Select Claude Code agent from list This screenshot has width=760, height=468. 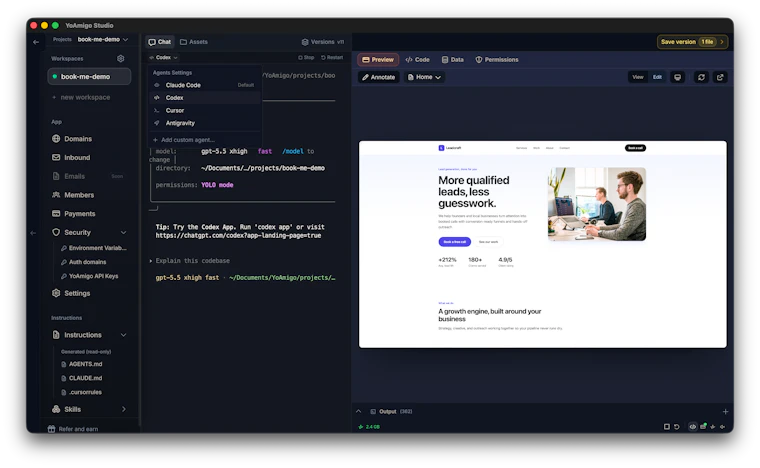tap(205, 85)
